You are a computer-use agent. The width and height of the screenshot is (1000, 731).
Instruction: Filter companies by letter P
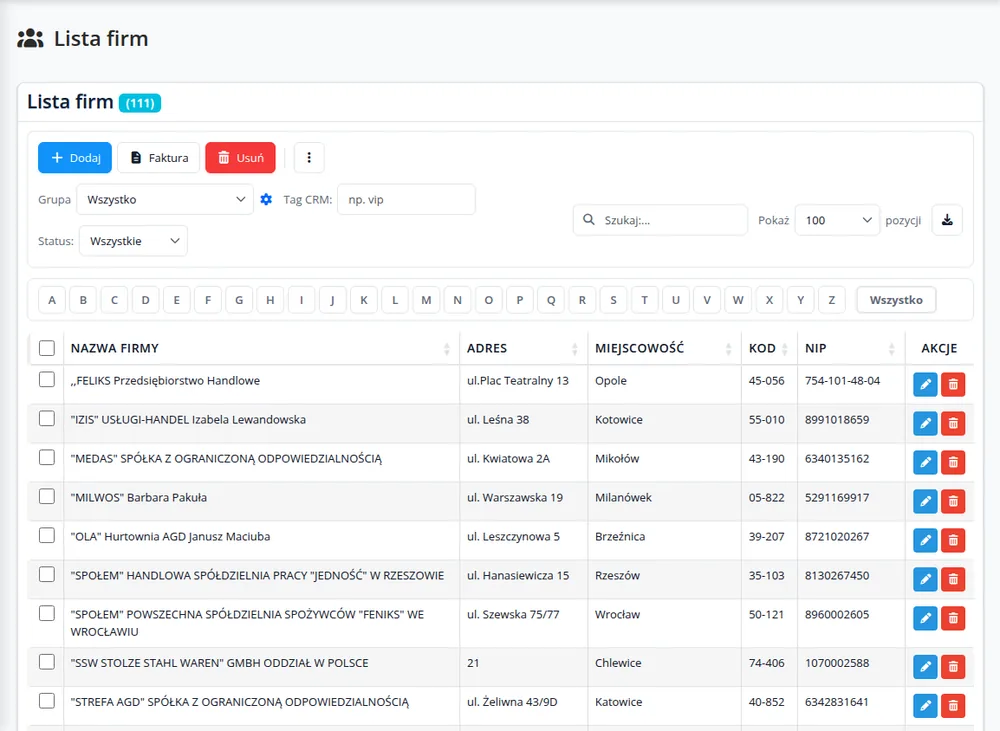pyautogui.click(x=520, y=300)
